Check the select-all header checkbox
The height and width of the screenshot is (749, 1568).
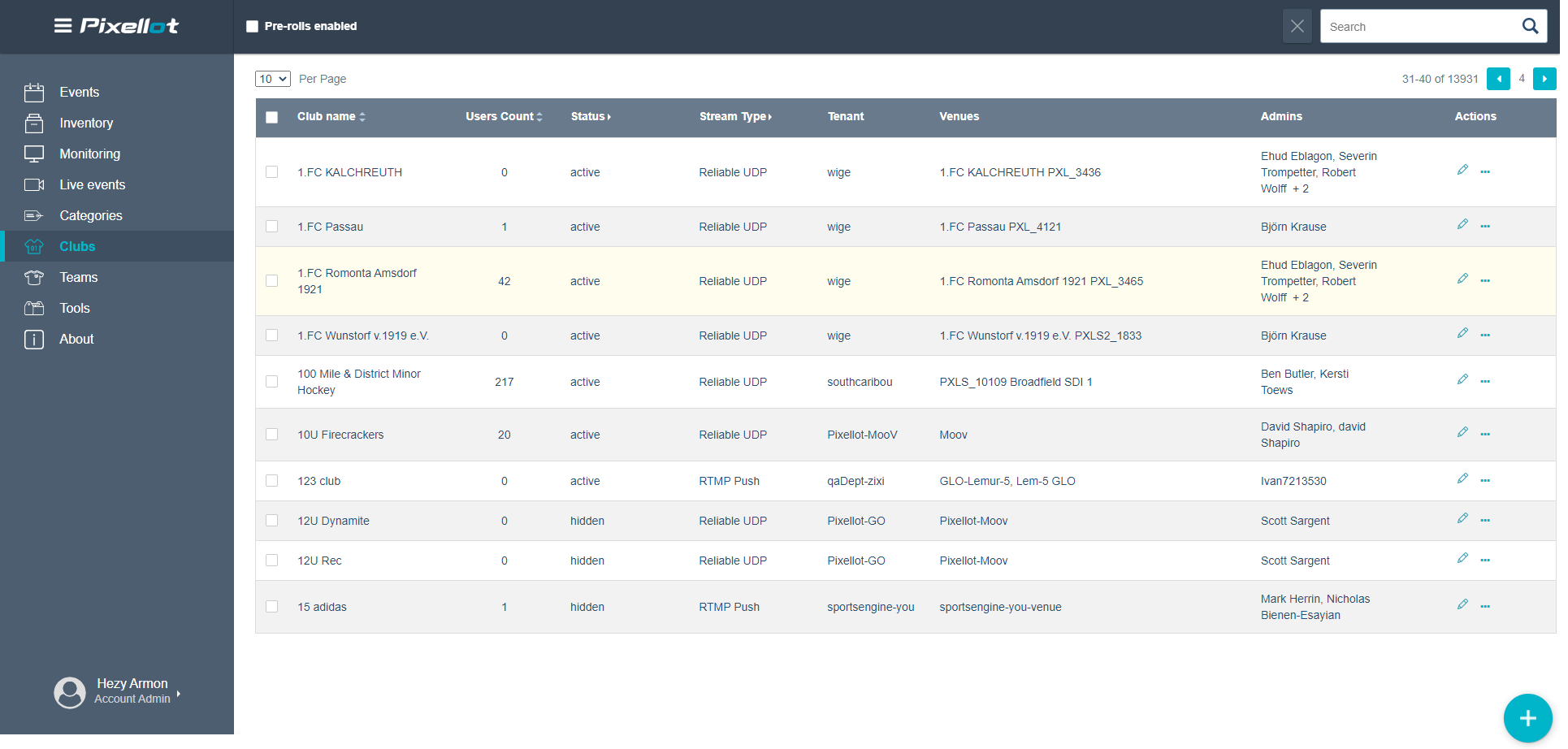272,117
